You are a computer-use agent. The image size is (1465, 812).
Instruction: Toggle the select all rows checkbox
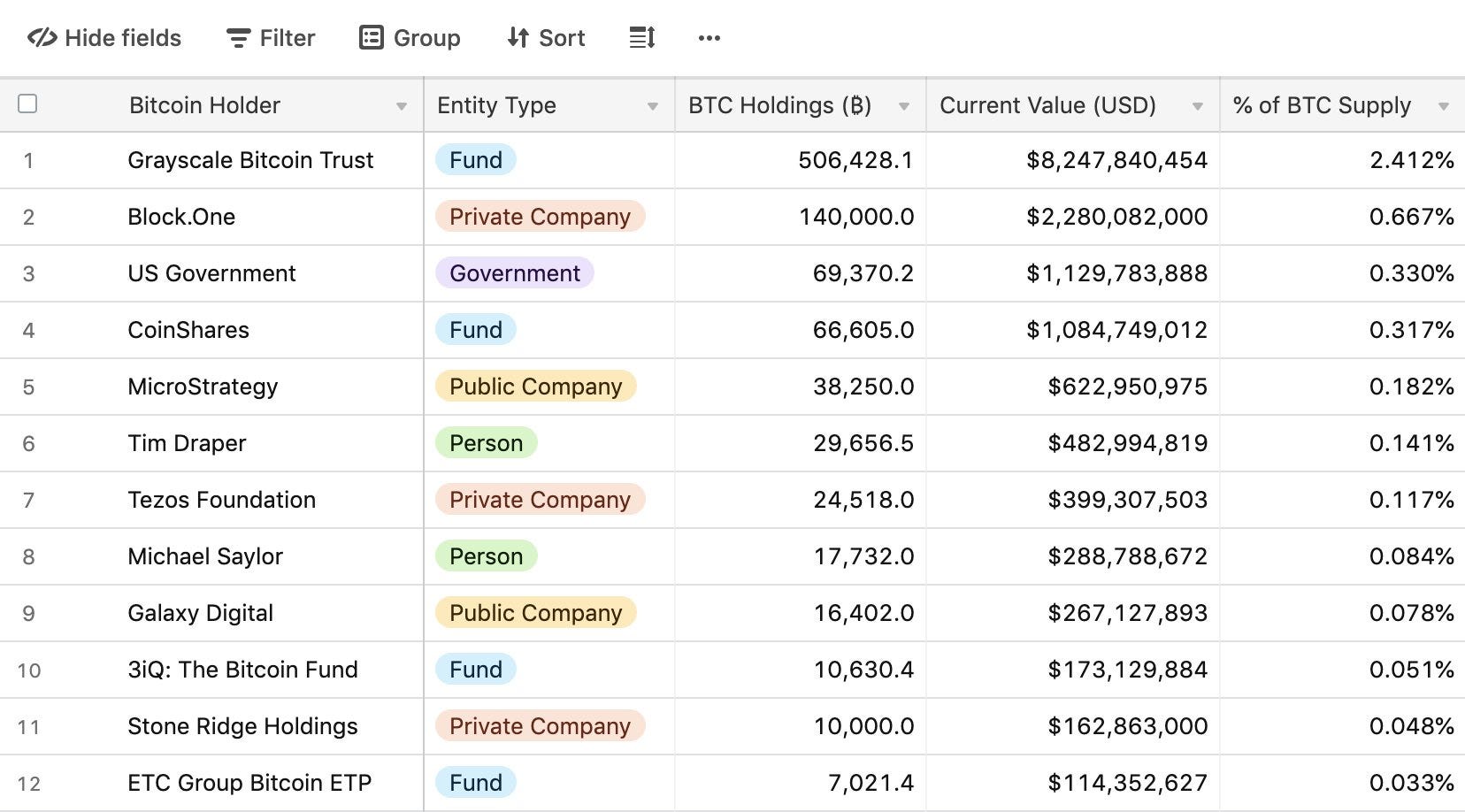[x=27, y=103]
